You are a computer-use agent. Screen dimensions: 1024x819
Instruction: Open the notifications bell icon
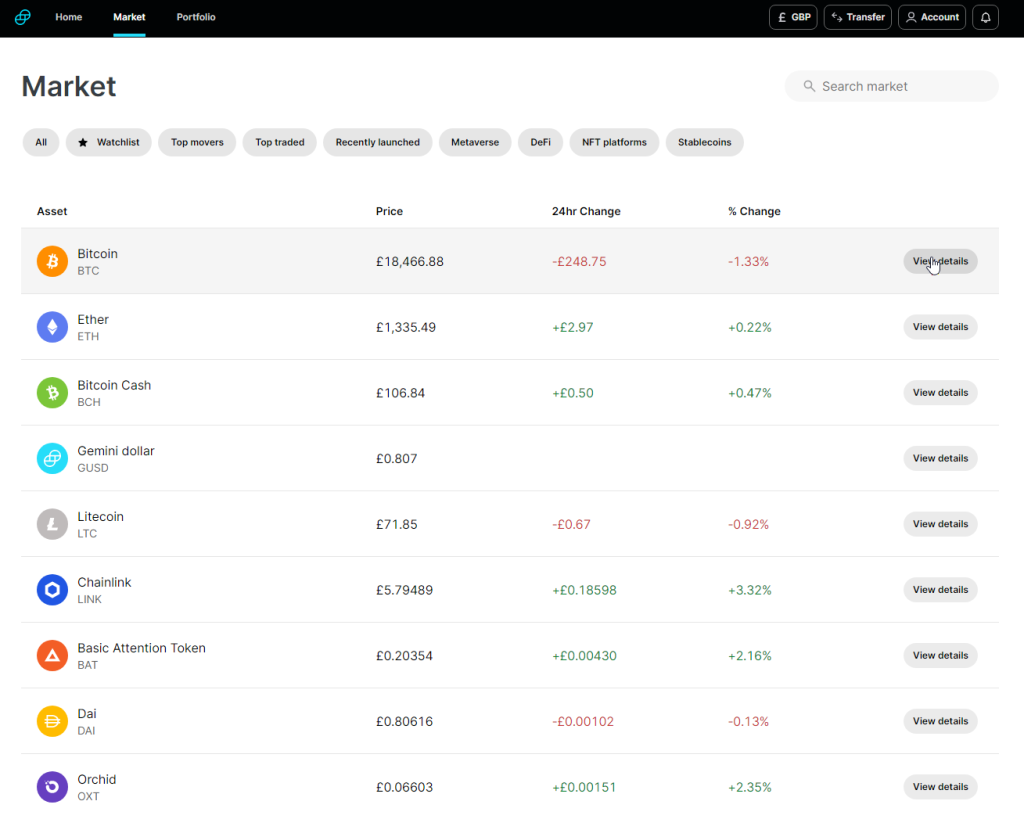click(x=985, y=17)
